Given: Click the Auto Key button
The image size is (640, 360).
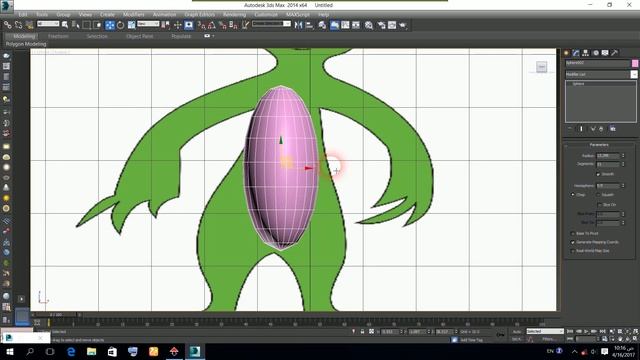Looking at the screenshot, I should pyautogui.click(x=517, y=331).
